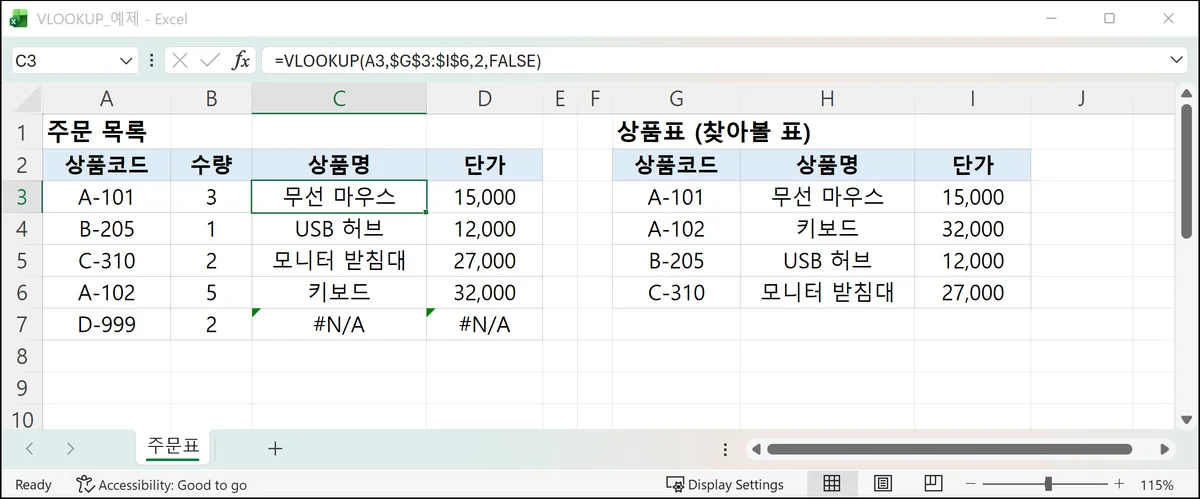Viewport: 1200px width, 499px height.
Task: Go to next sheet arrow
Action: click(x=70, y=449)
